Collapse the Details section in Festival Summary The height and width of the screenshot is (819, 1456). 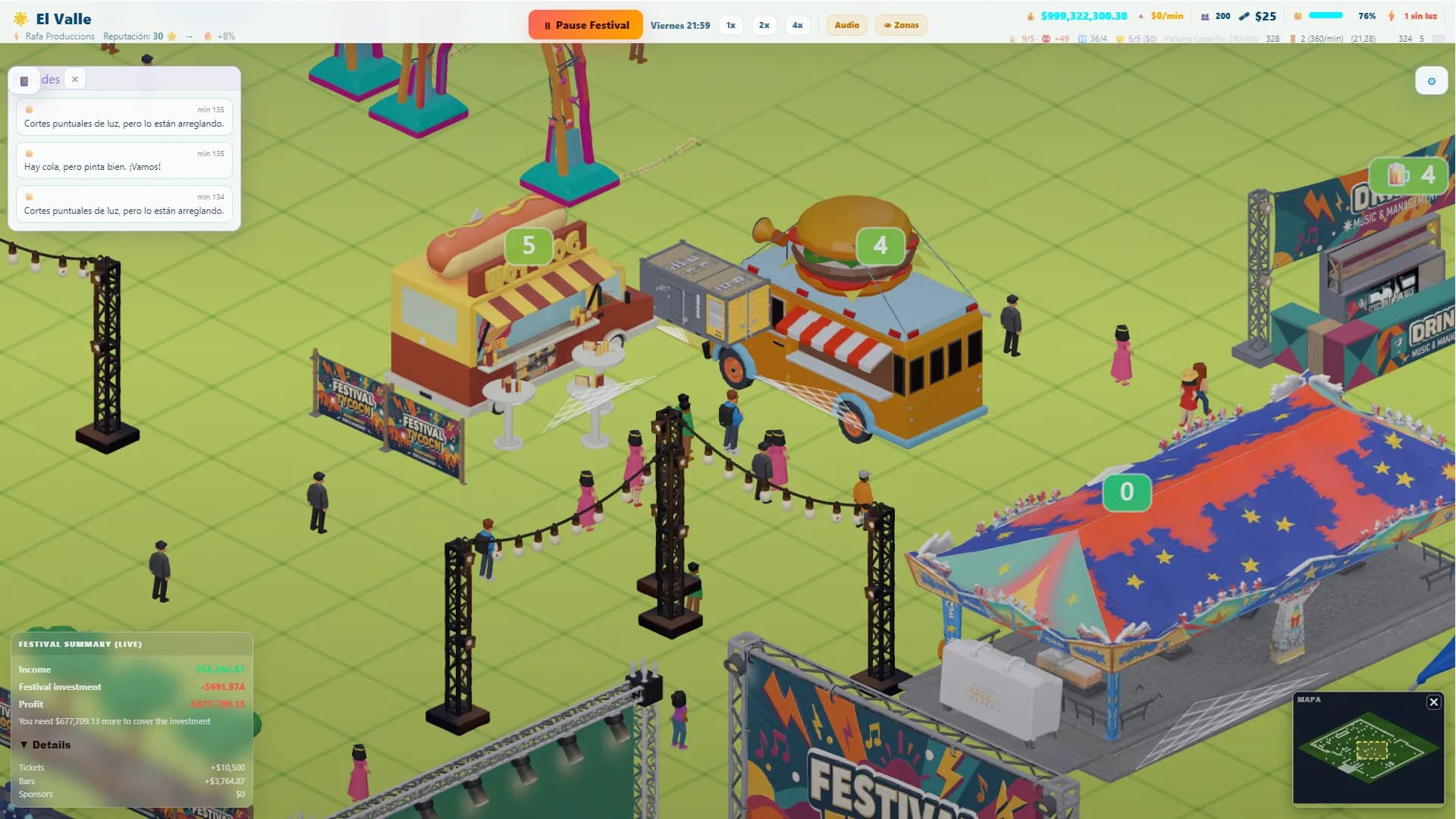click(45, 745)
